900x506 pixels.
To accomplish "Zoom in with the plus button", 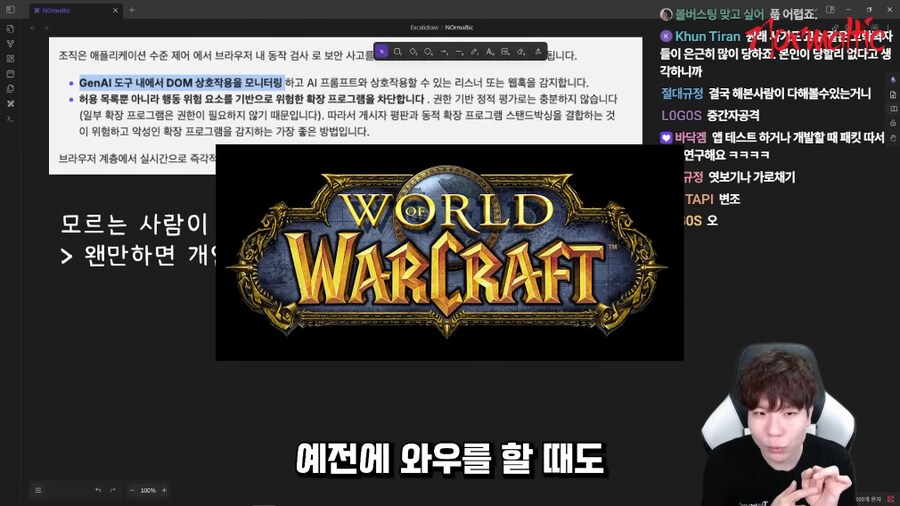I will pyautogui.click(x=164, y=491).
